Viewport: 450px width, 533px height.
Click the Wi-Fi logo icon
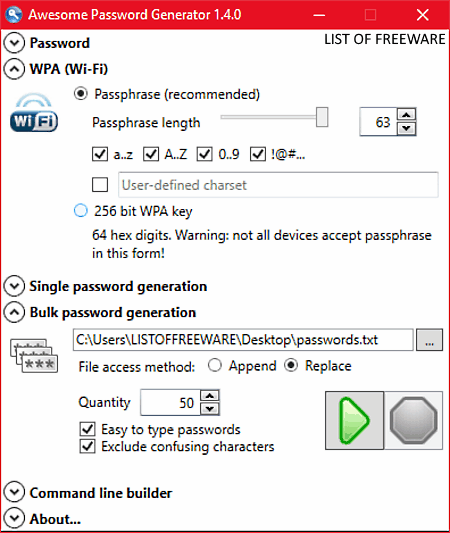pos(34,113)
